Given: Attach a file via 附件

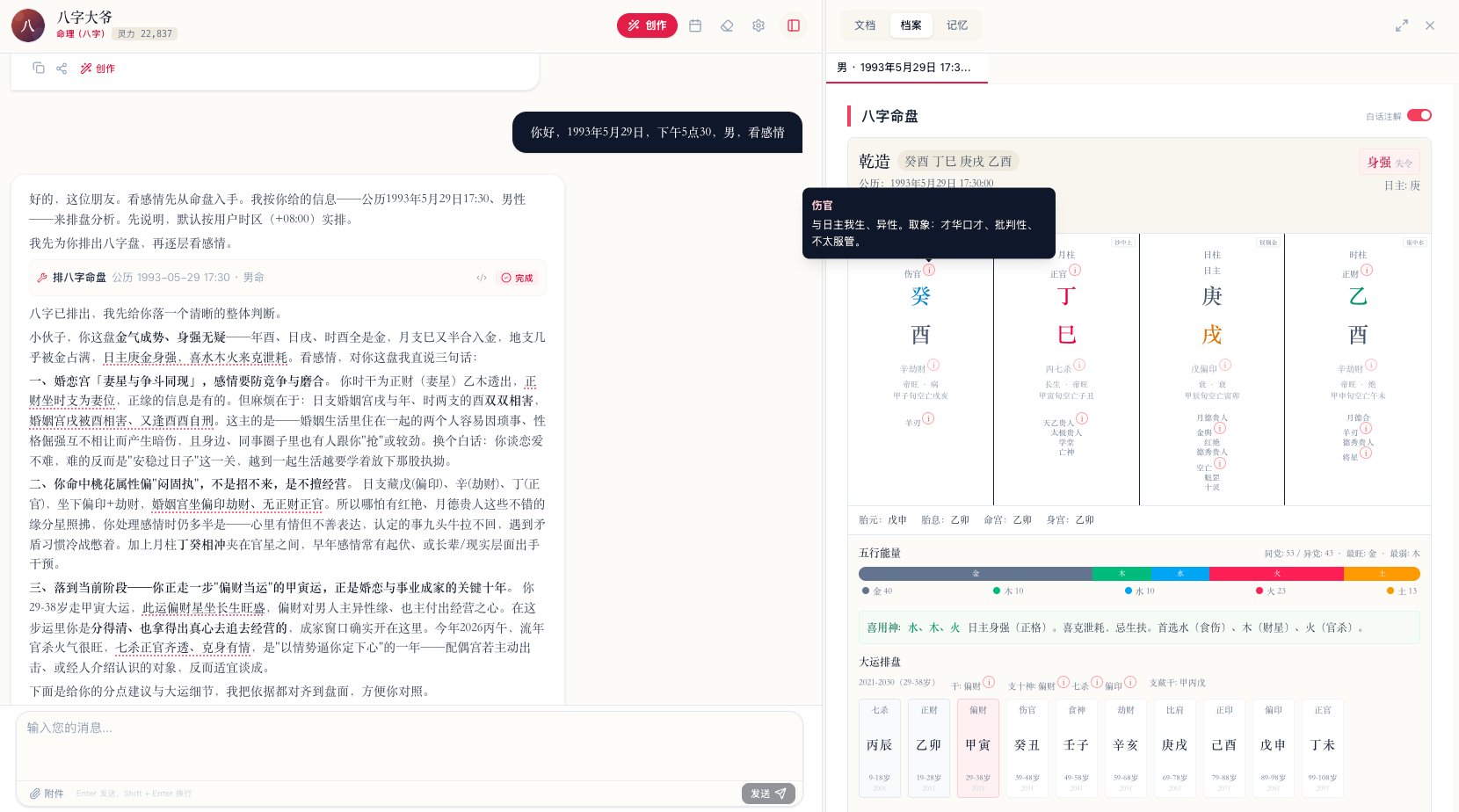Looking at the screenshot, I should [x=47, y=794].
